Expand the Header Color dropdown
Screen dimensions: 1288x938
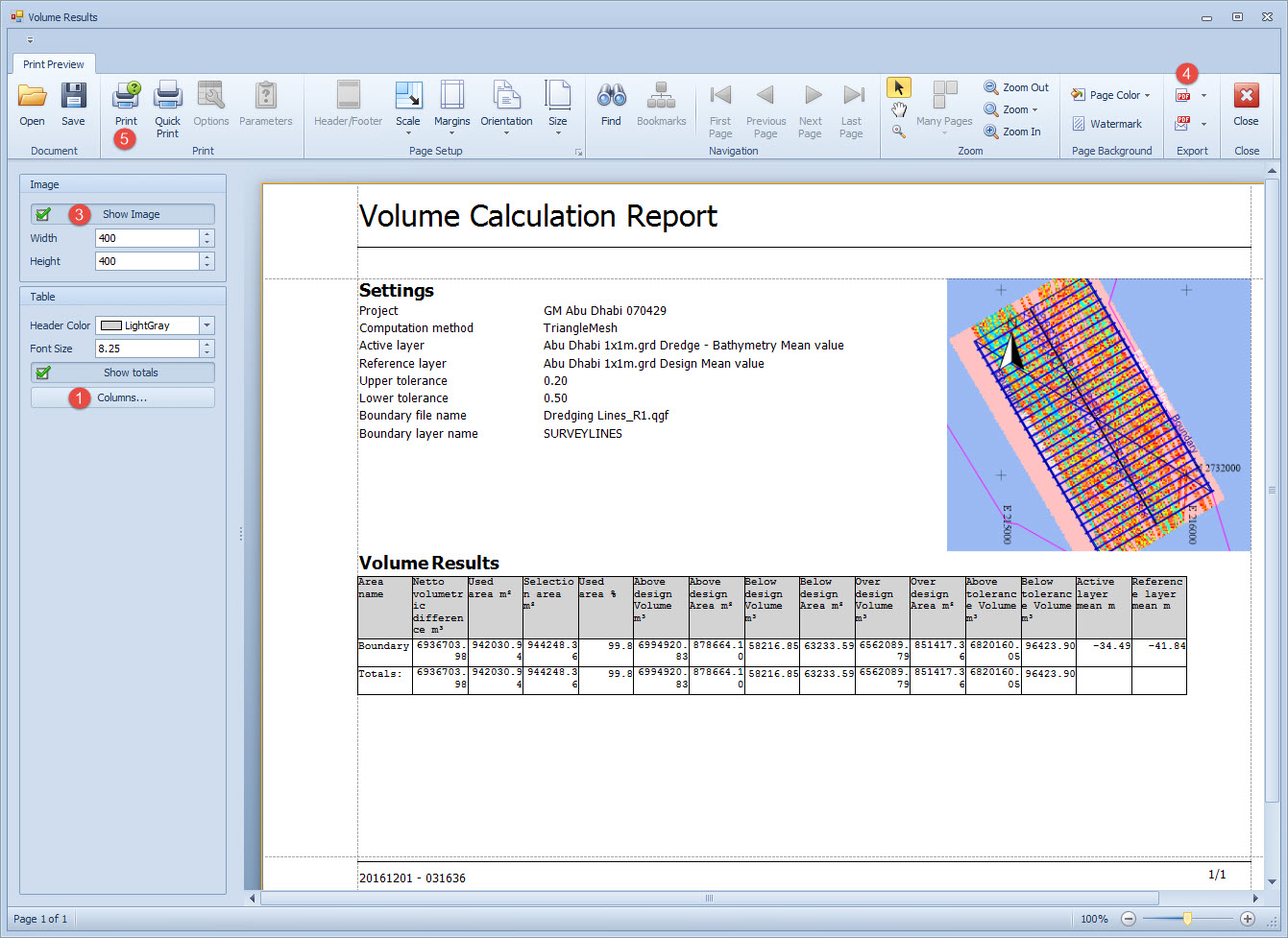[x=207, y=325]
